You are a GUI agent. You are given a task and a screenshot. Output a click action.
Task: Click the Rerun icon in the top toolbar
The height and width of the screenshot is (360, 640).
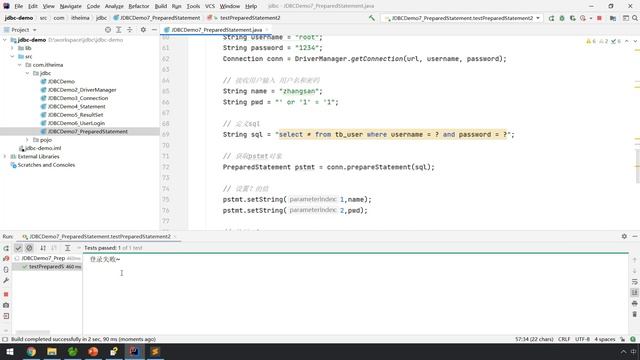tap(551, 18)
